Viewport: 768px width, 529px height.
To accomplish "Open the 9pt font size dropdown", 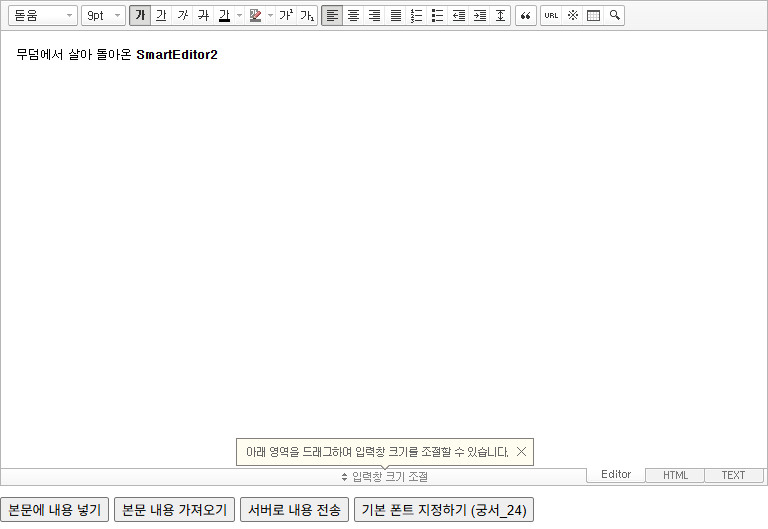I will tap(103, 16).
